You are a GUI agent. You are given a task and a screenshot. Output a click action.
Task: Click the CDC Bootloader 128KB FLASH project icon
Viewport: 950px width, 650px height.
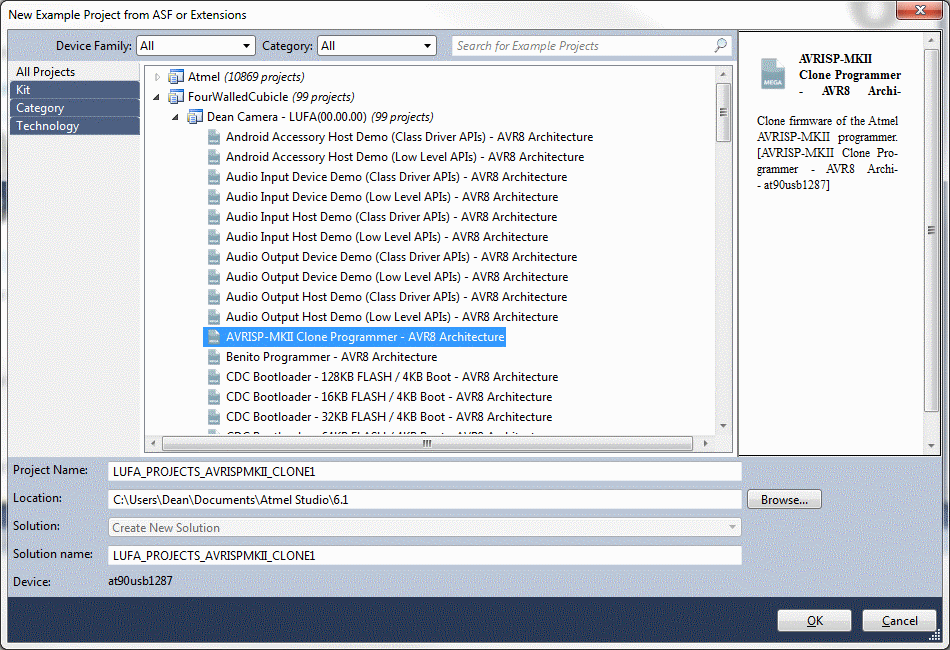[213, 377]
